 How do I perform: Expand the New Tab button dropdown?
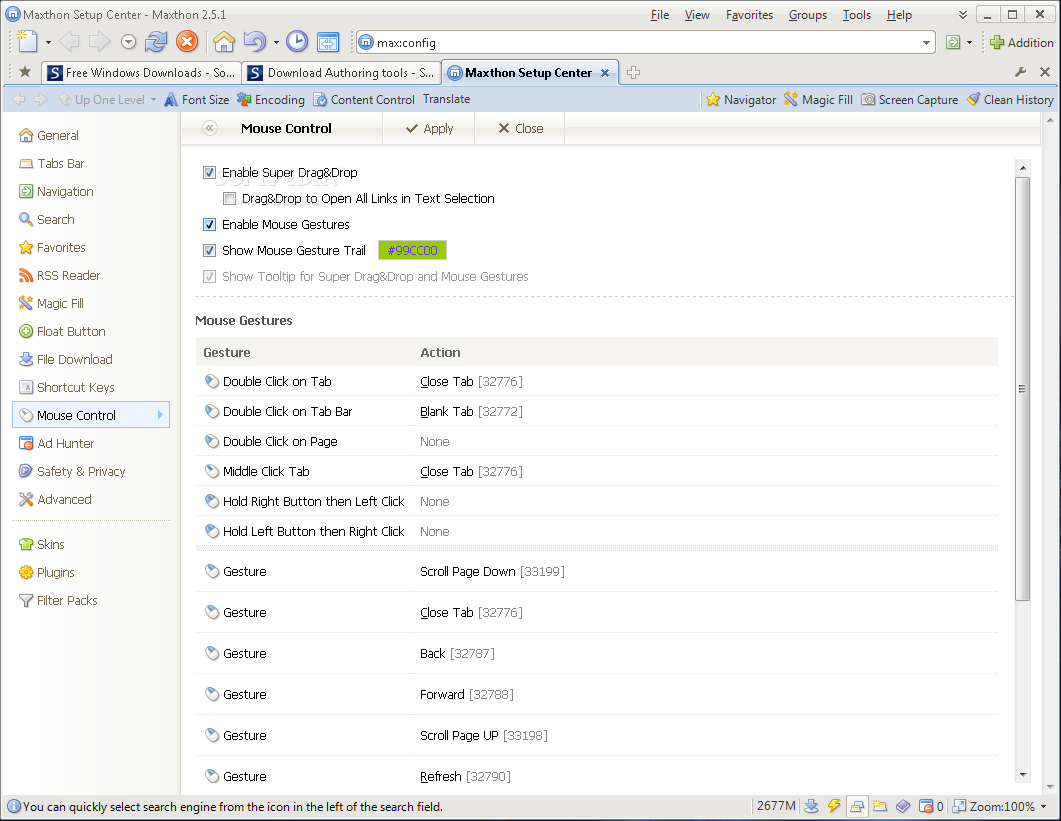click(x=48, y=43)
